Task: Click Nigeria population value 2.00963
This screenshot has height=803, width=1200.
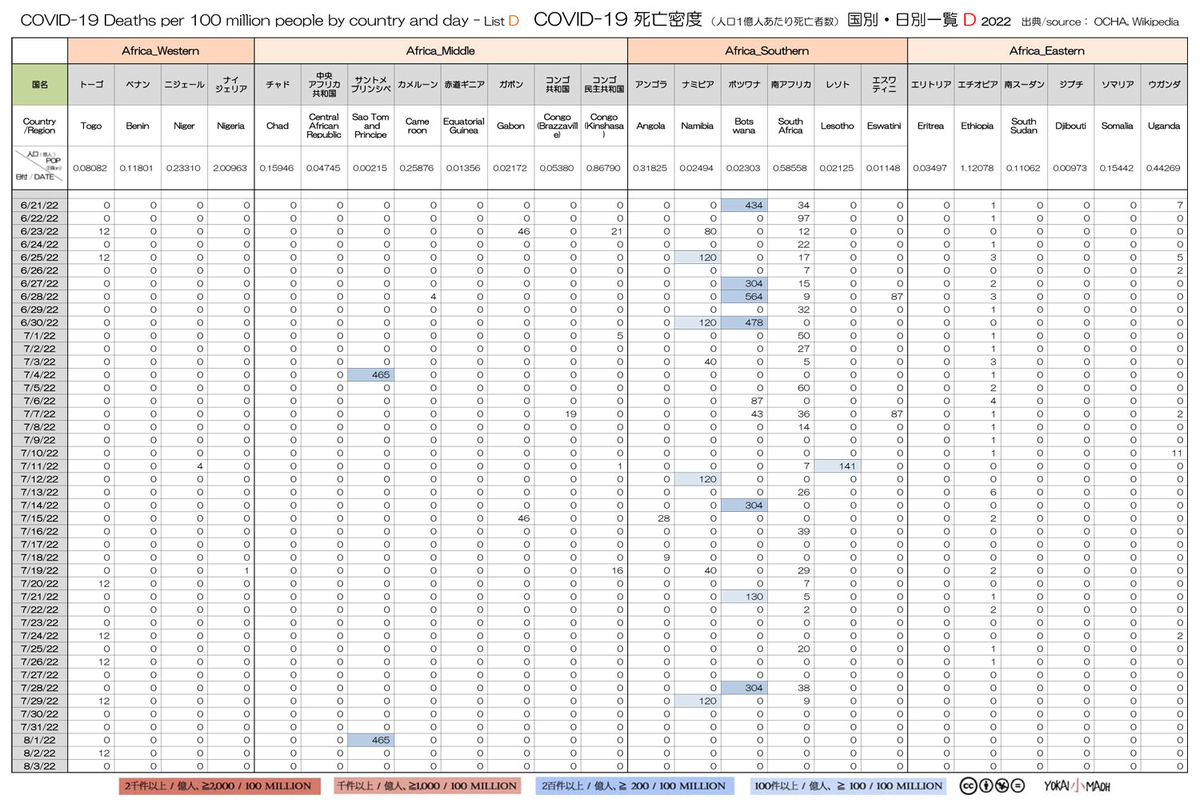Action: [x=231, y=167]
